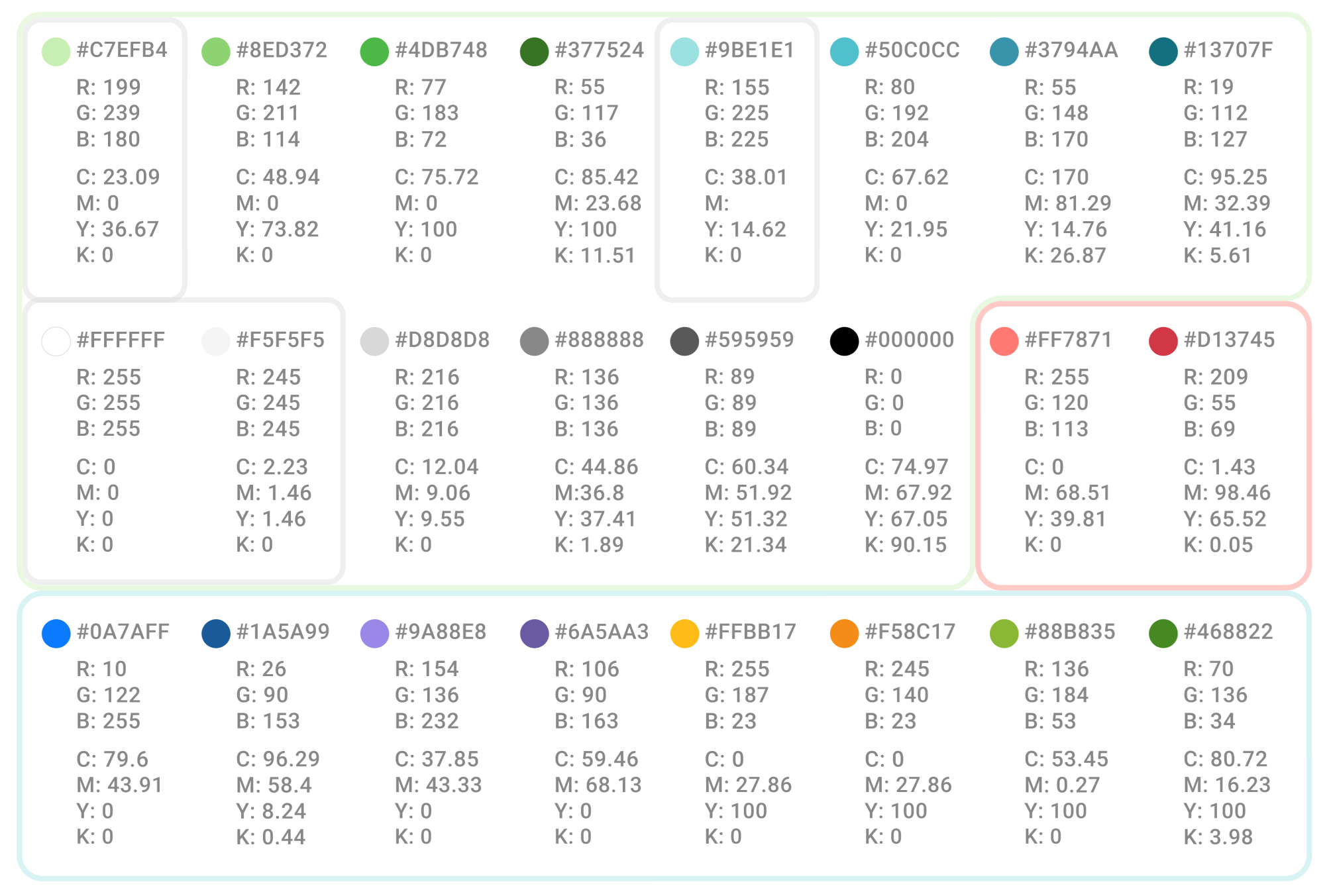Choose the lavender #9A88E8 color circle
Screen dimensions: 1329x896
(x=374, y=634)
